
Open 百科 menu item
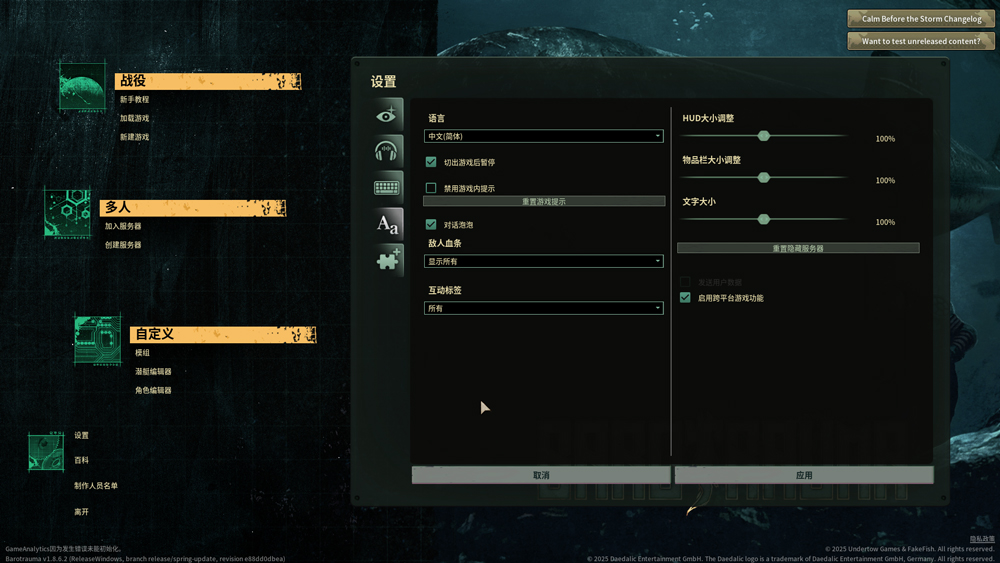pos(81,460)
